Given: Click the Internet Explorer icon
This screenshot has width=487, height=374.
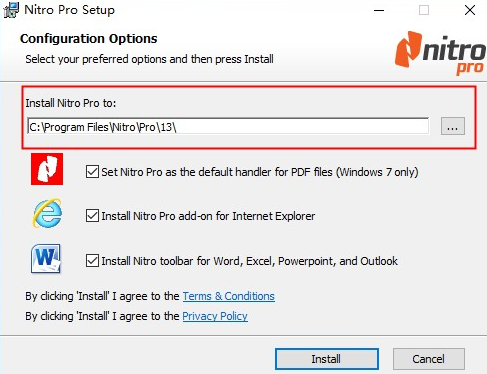Looking at the screenshot, I should click(47, 213).
